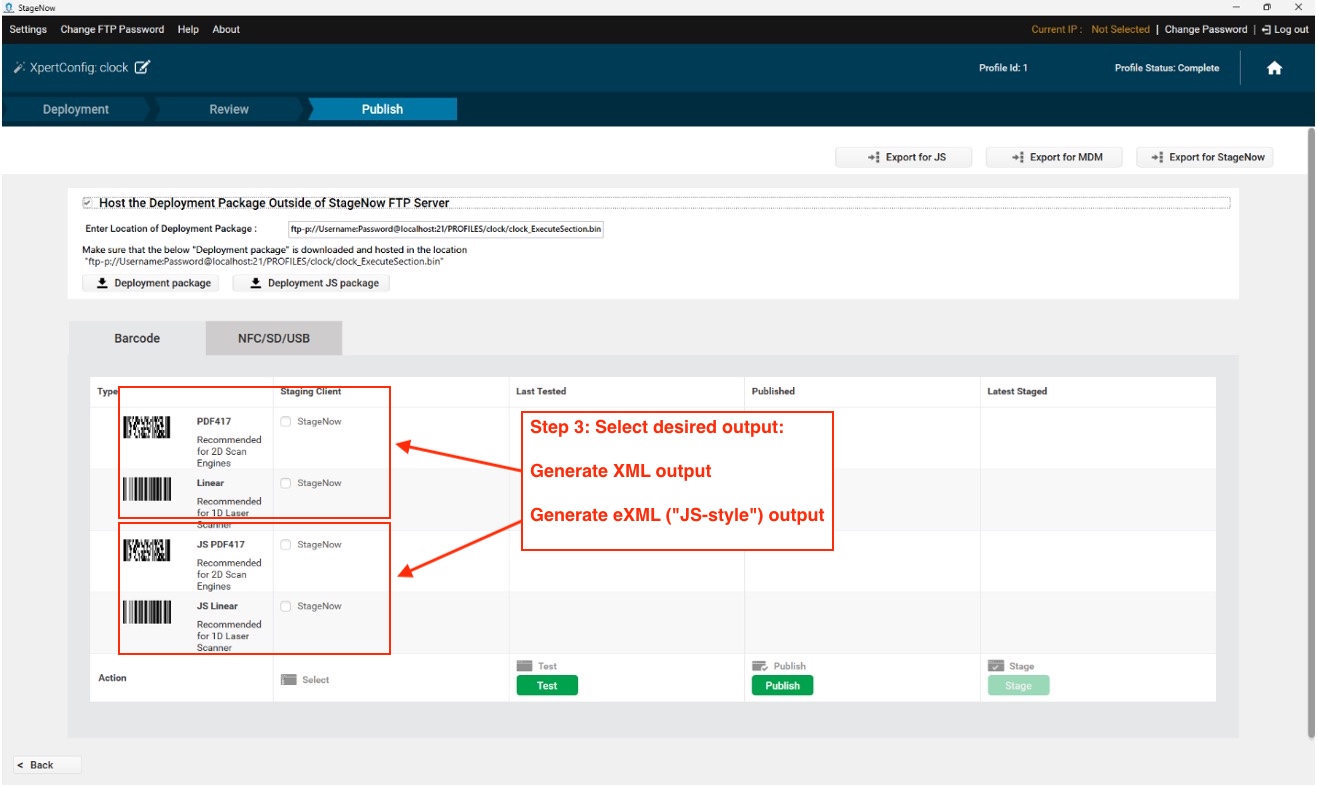Open the Settings menu
The width and height of the screenshot is (1317, 787).
tap(28, 29)
